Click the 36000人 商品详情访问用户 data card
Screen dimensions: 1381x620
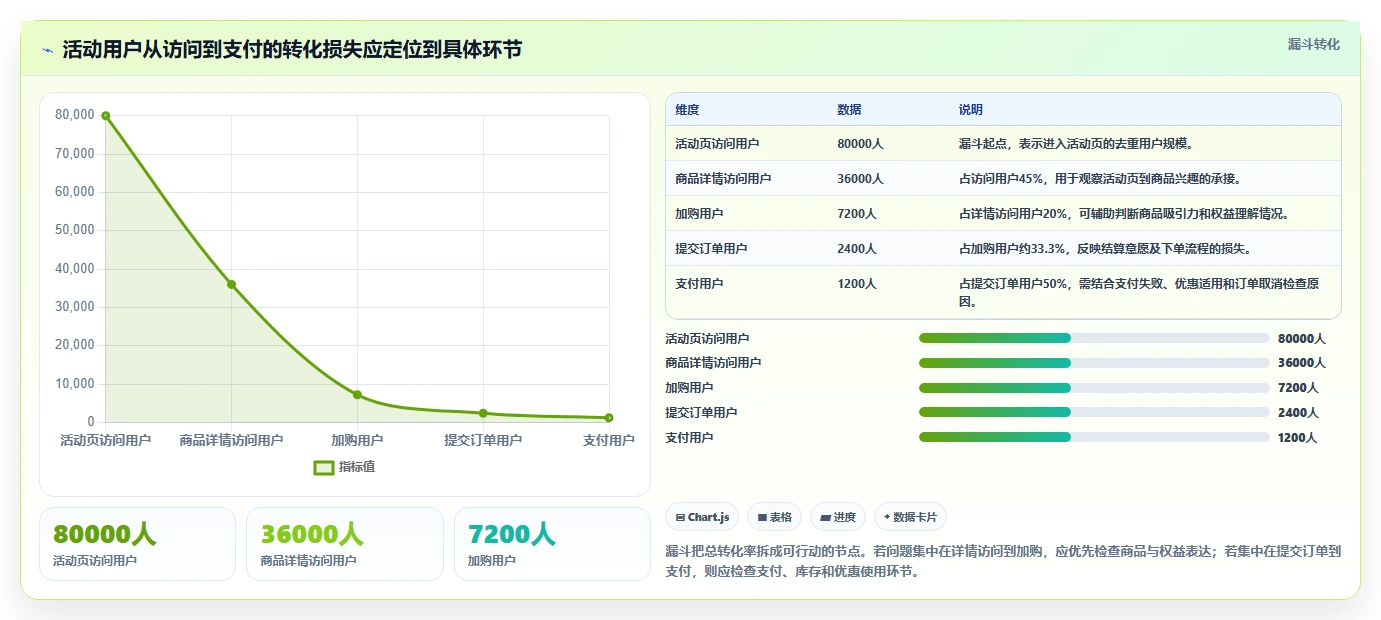[344, 544]
